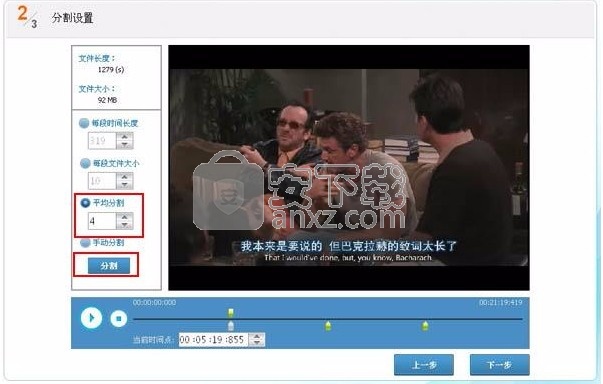The height and width of the screenshot is (384, 603).
Task: Click the stop playback button
Action: click(118, 319)
